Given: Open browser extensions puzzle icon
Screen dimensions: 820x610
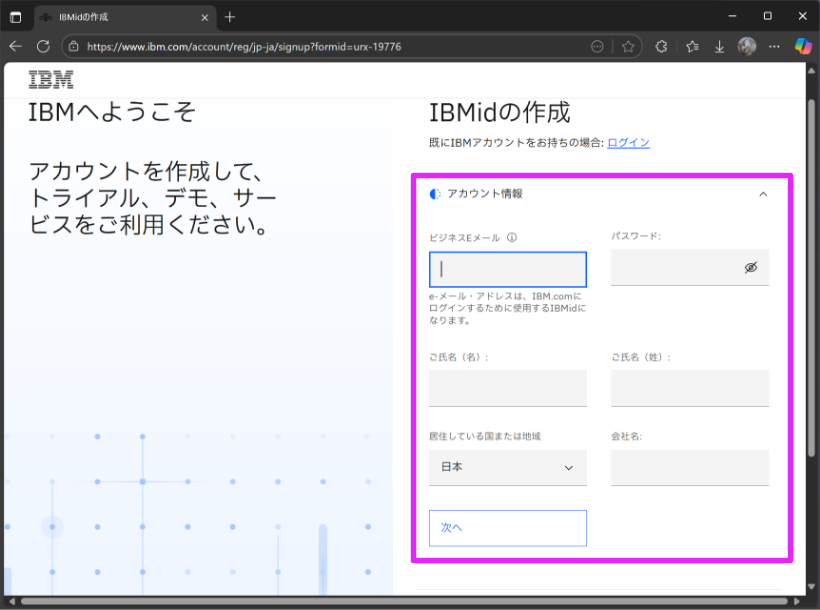Looking at the screenshot, I should (x=662, y=47).
